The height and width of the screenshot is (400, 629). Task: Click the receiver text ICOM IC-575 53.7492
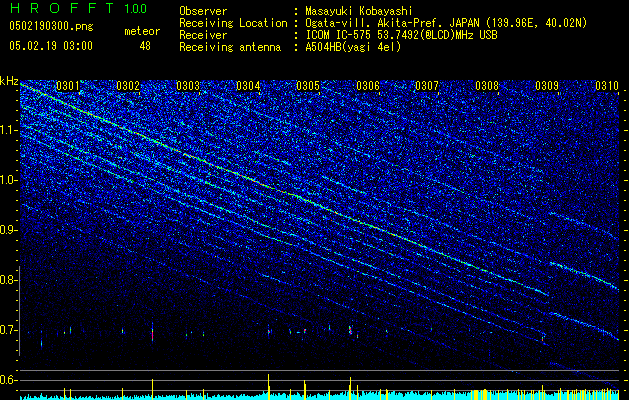tap(401, 35)
